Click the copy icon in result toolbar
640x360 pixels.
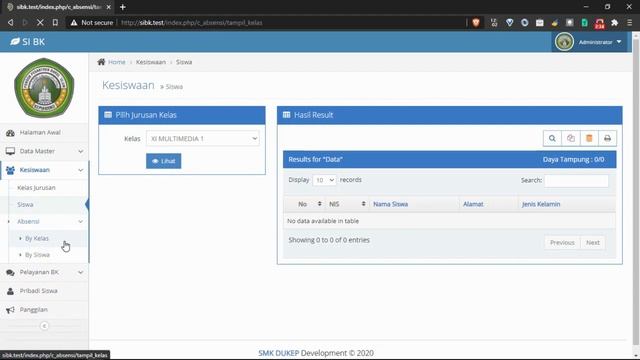pos(571,139)
